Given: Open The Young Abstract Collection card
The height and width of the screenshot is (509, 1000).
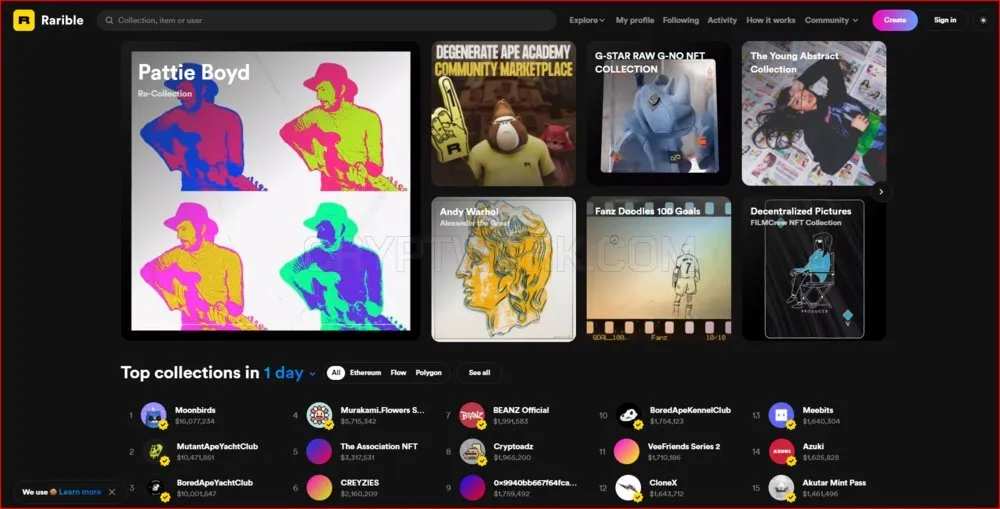Looking at the screenshot, I should click(814, 114).
